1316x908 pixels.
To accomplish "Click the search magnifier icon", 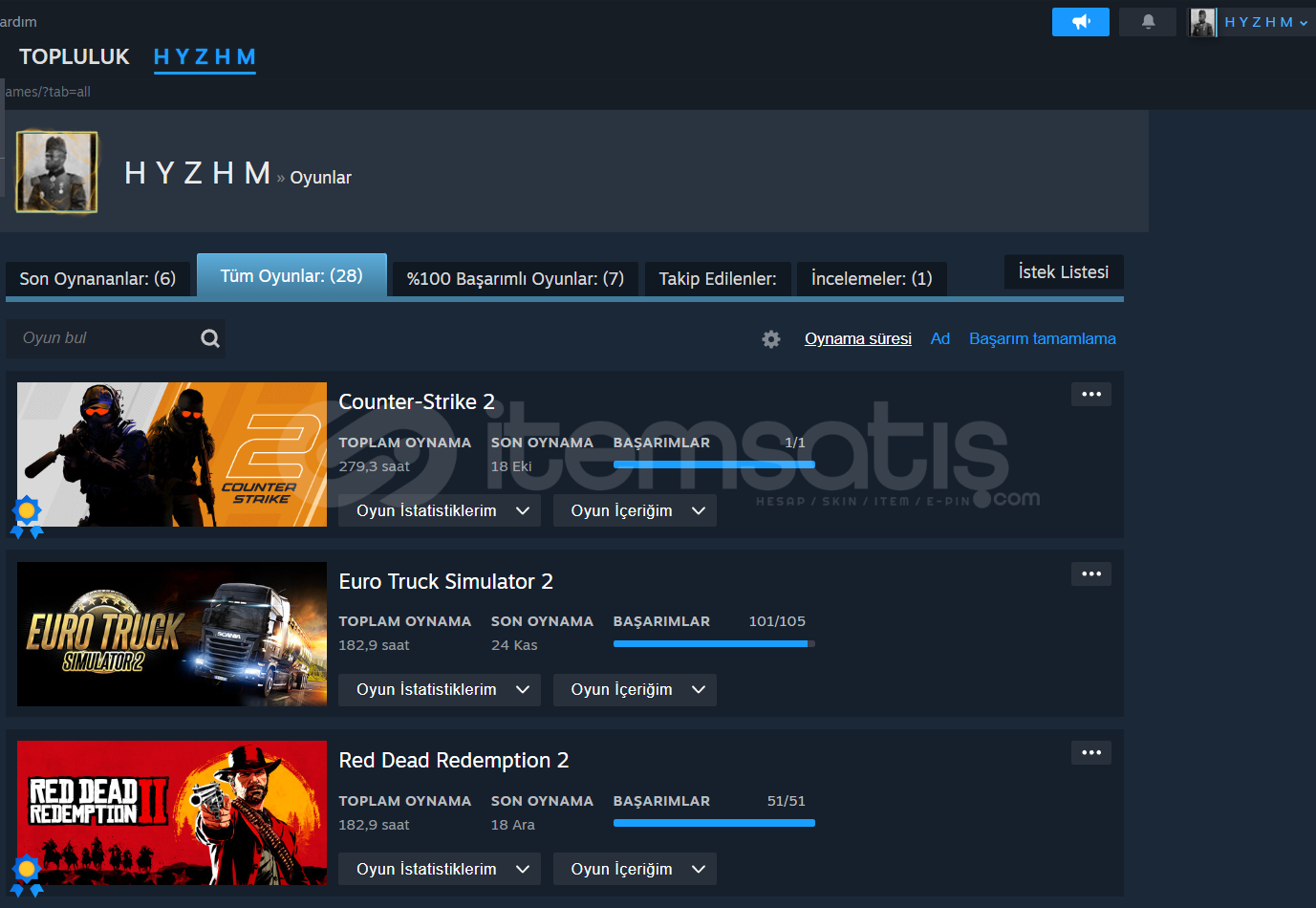I will (x=210, y=338).
